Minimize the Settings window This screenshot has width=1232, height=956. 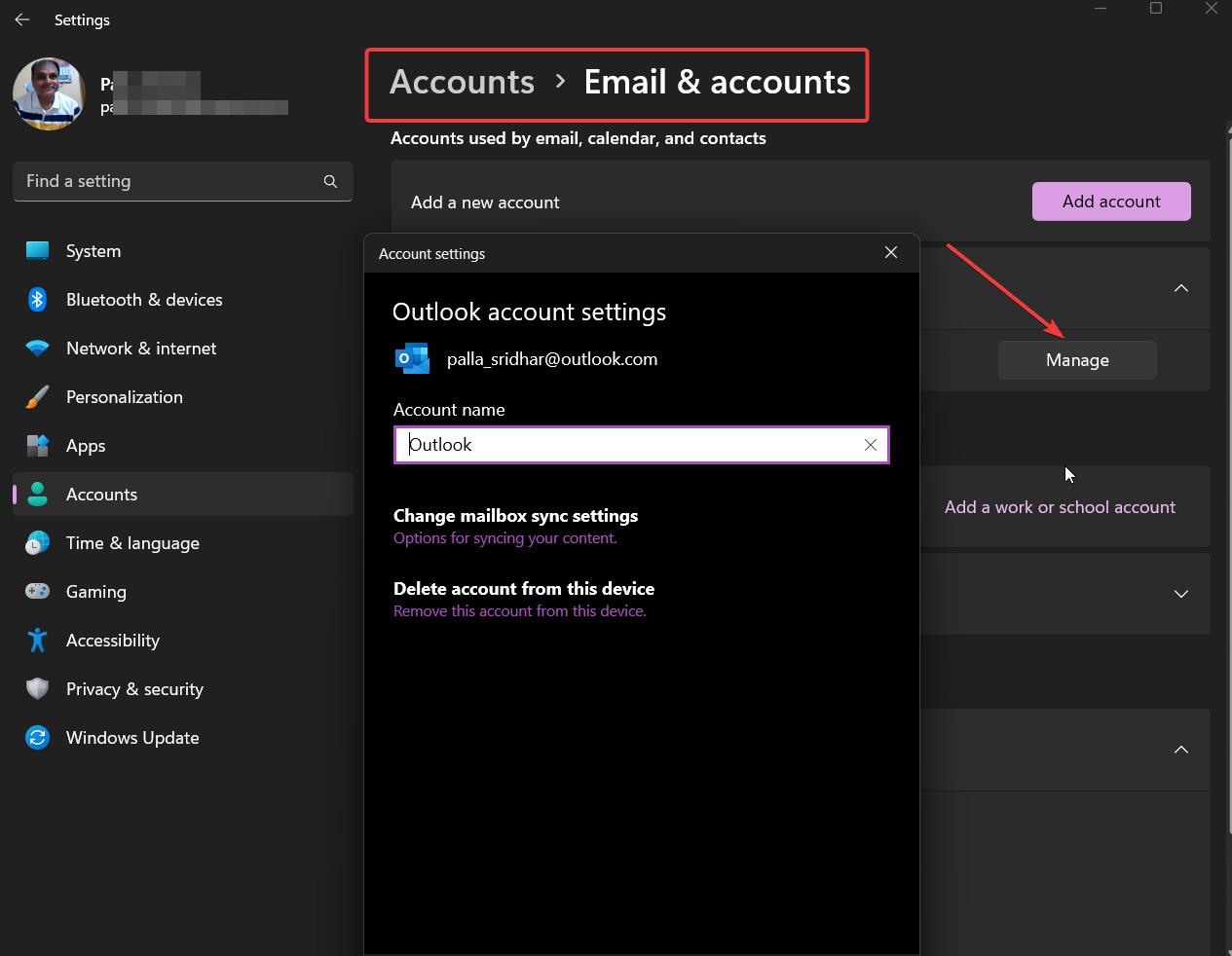click(1101, 10)
